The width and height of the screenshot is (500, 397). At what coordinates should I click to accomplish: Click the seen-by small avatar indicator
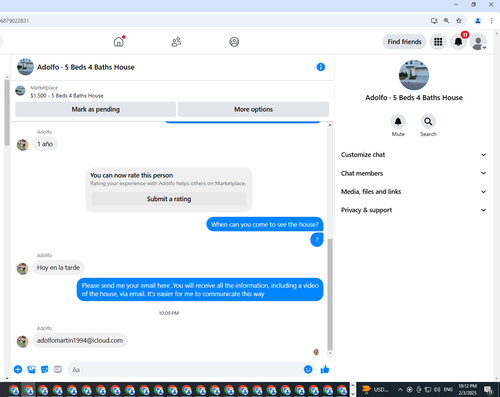point(316,352)
